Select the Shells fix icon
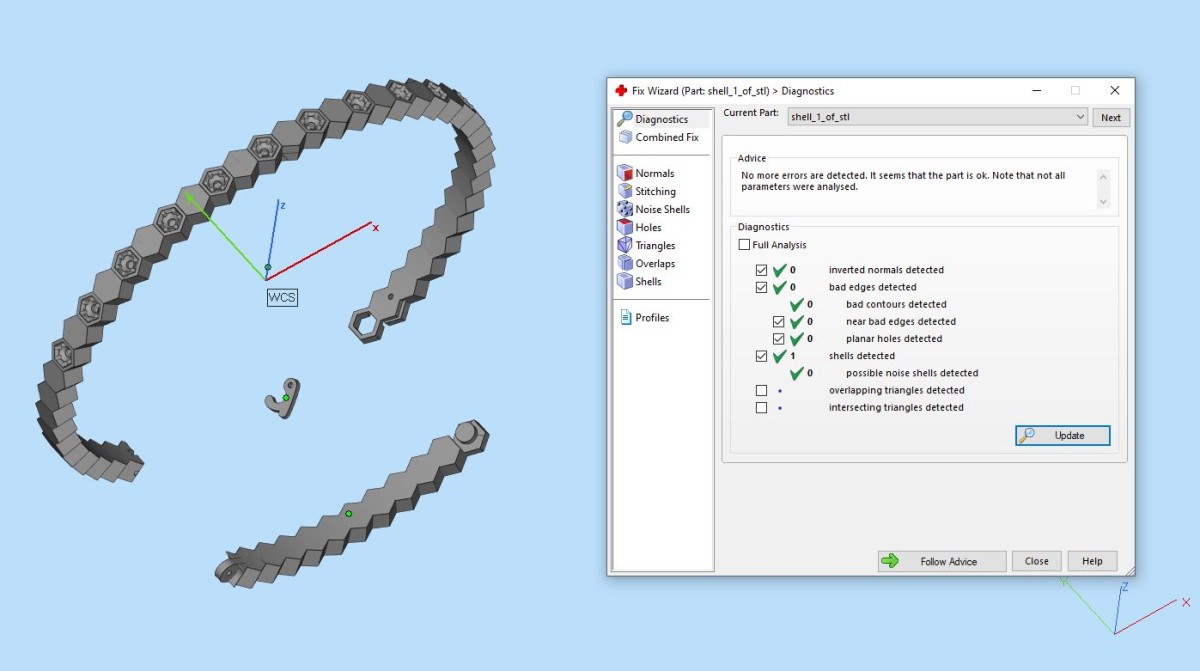Screen dimensions: 1200x671 click(x=625, y=281)
